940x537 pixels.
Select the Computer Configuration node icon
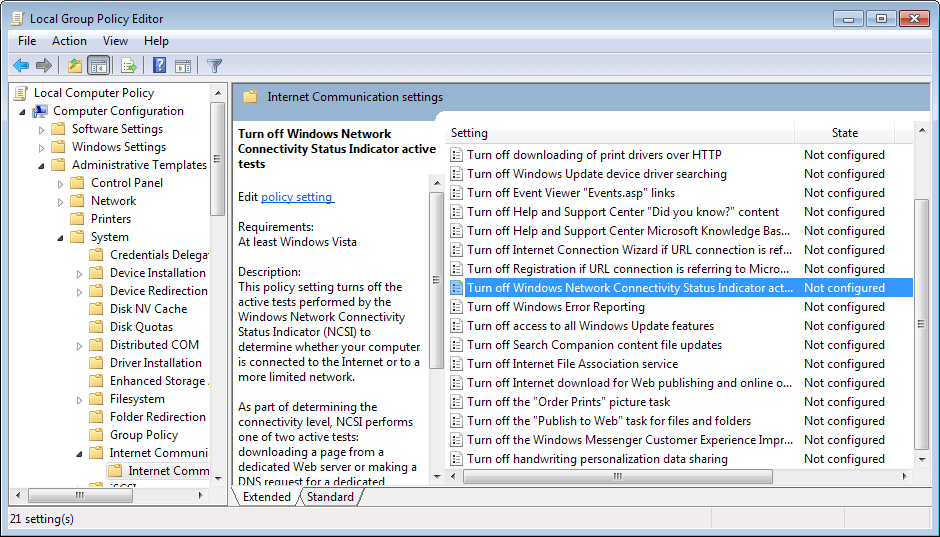pos(40,111)
